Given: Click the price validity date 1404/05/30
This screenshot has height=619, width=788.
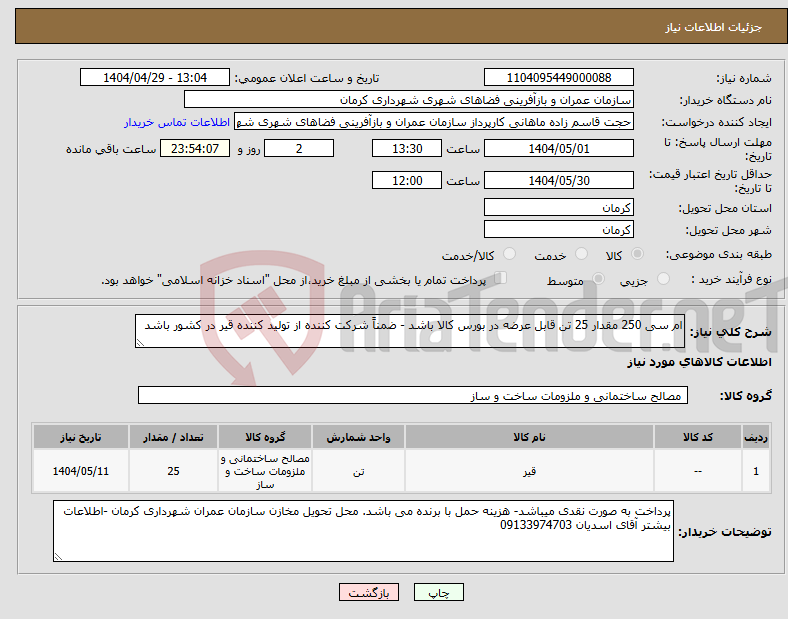Looking at the screenshot, I should (x=558, y=180).
